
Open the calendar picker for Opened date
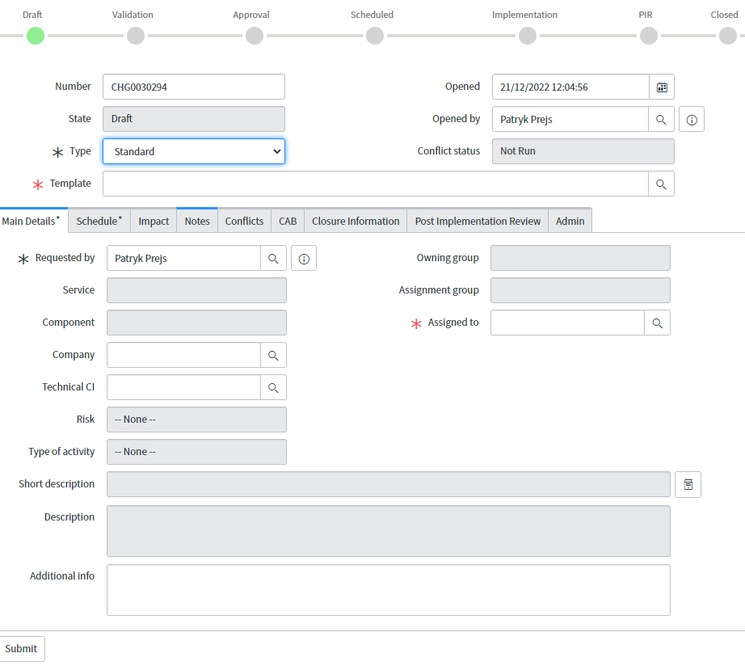pos(662,87)
